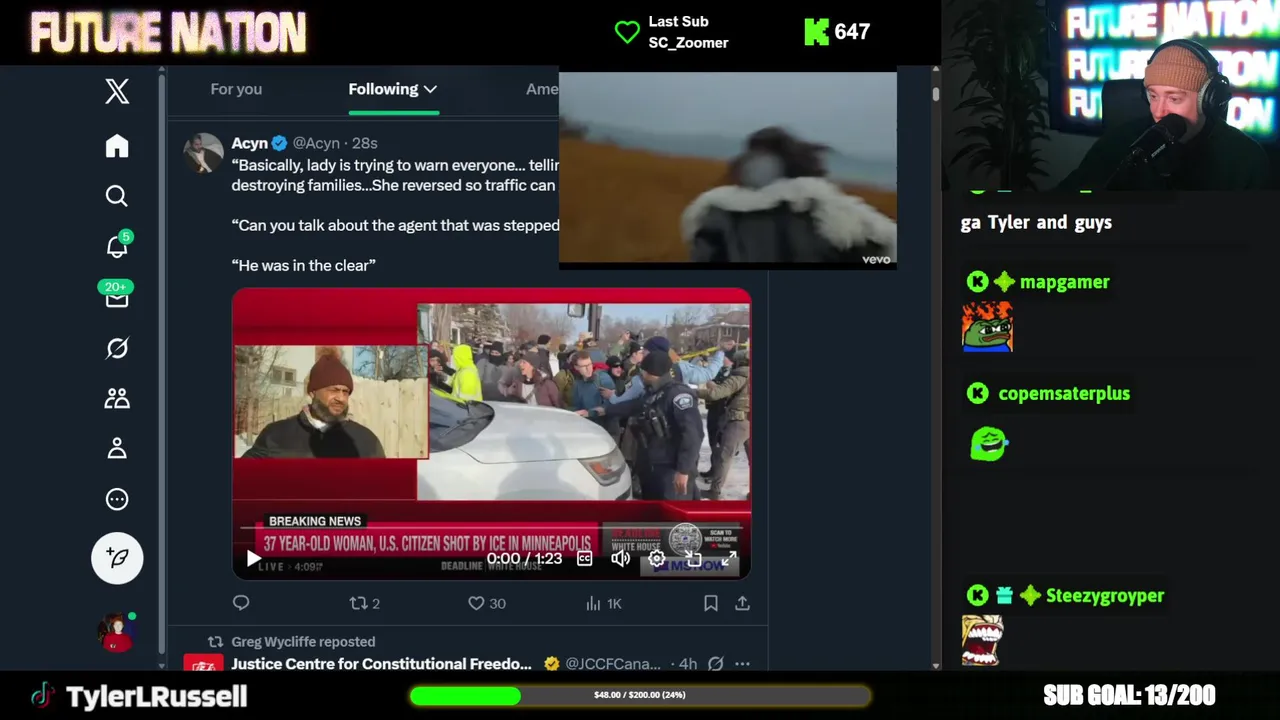This screenshot has width=1280, height=720.
Task: Bookmark the Acyn post
Action: pos(710,603)
